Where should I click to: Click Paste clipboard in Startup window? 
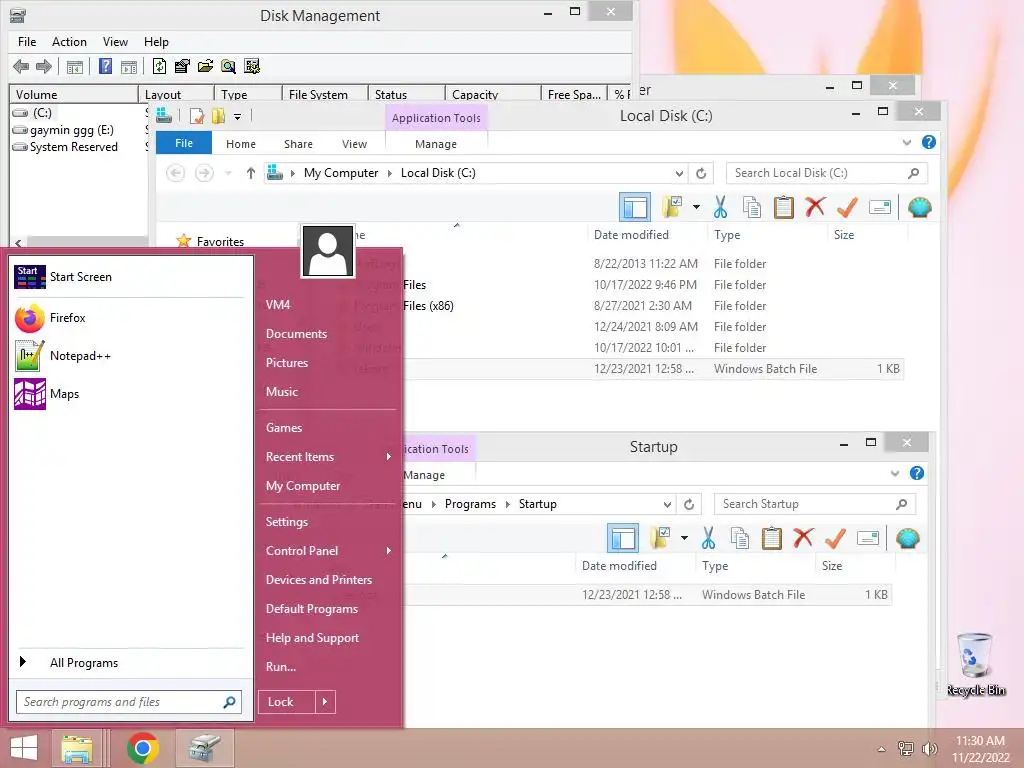click(771, 539)
